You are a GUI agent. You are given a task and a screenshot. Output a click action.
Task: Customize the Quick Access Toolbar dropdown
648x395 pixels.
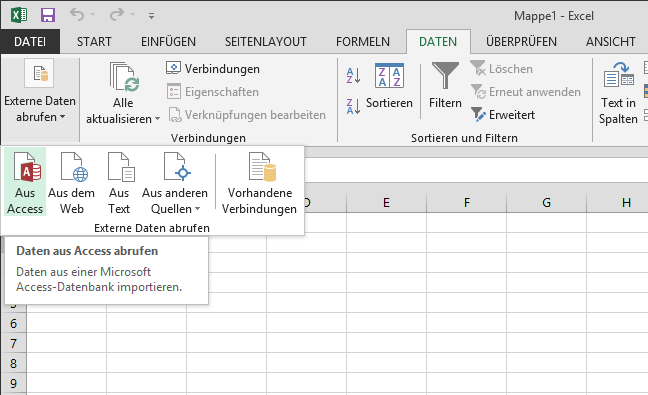[x=151, y=16]
